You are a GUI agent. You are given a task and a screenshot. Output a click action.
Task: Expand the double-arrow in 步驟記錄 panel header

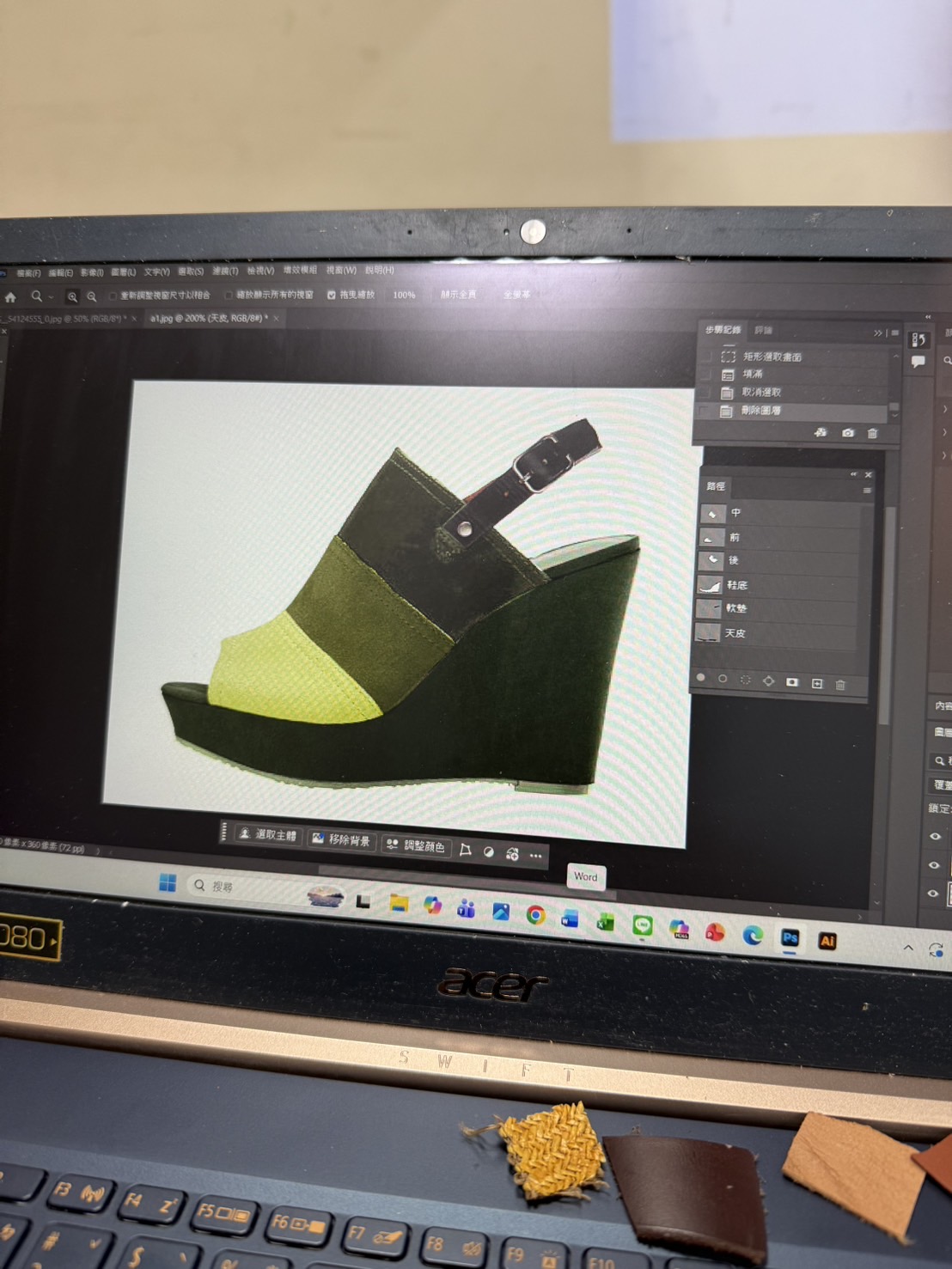coord(877,333)
